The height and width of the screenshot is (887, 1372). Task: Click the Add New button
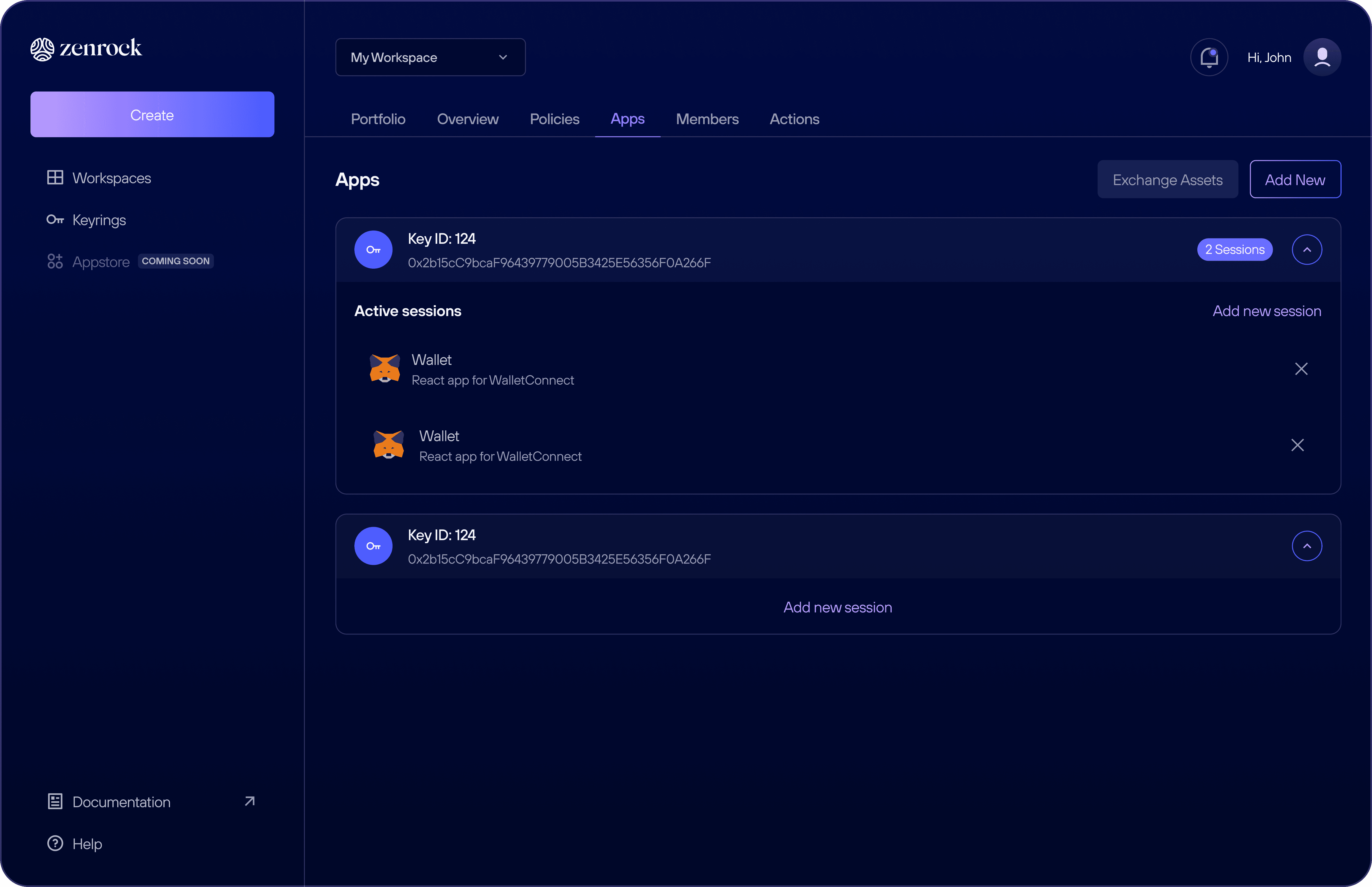coord(1295,180)
